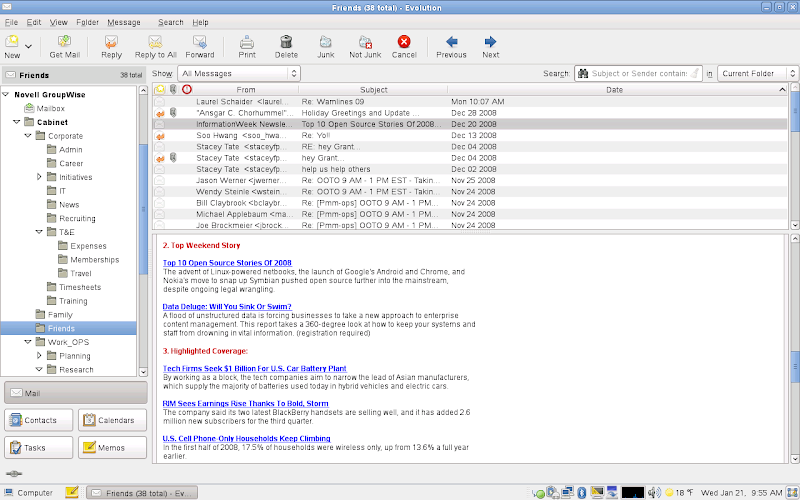The width and height of the screenshot is (800, 500).
Task: Open the View menu
Action: (x=58, y=22)
